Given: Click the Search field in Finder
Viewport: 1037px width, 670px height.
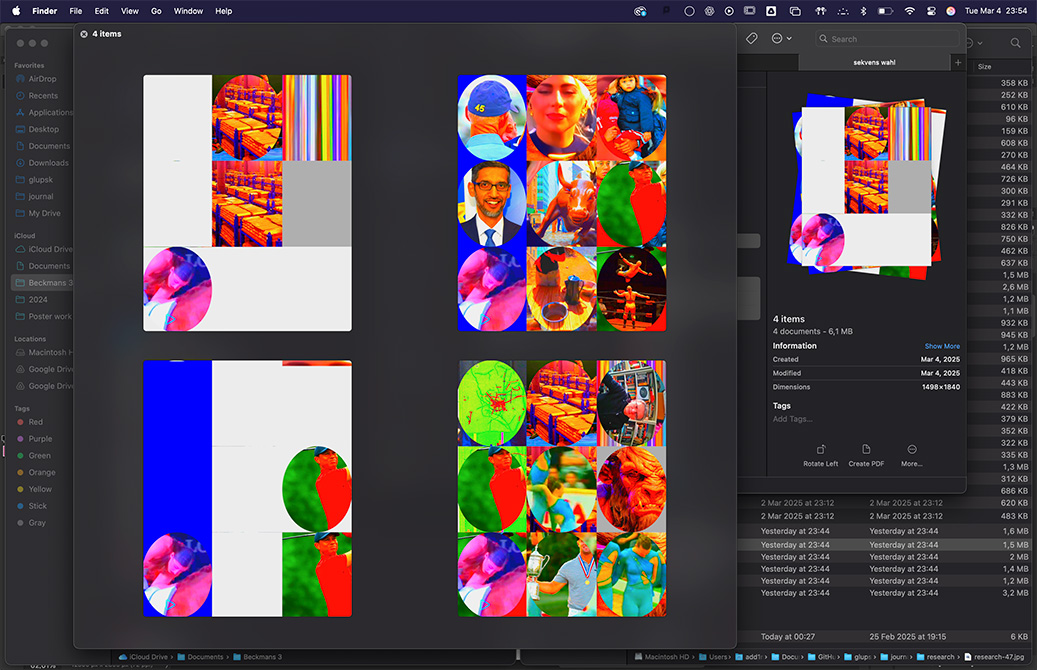Looking at the screenshot, I should click(x=885, y=39).
